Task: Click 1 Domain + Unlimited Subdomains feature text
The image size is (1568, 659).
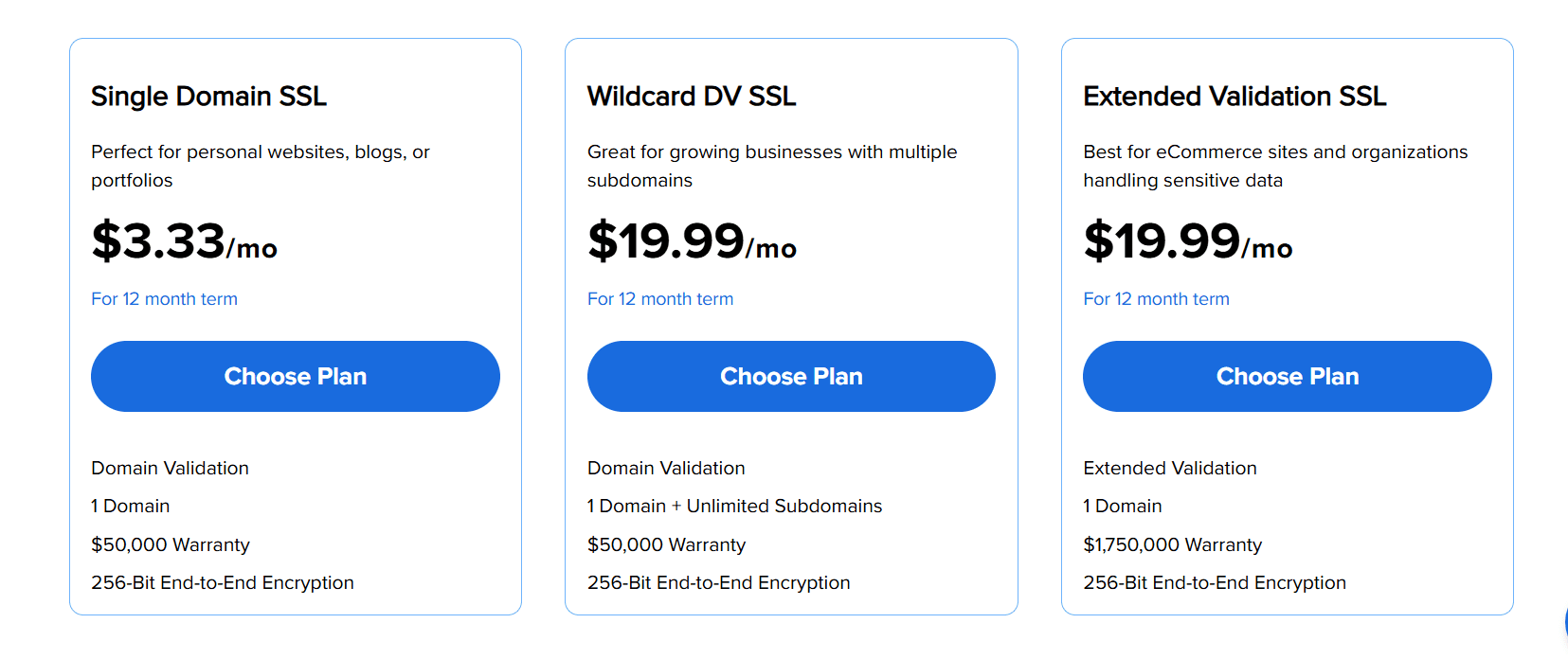Action: pos(734,506)
